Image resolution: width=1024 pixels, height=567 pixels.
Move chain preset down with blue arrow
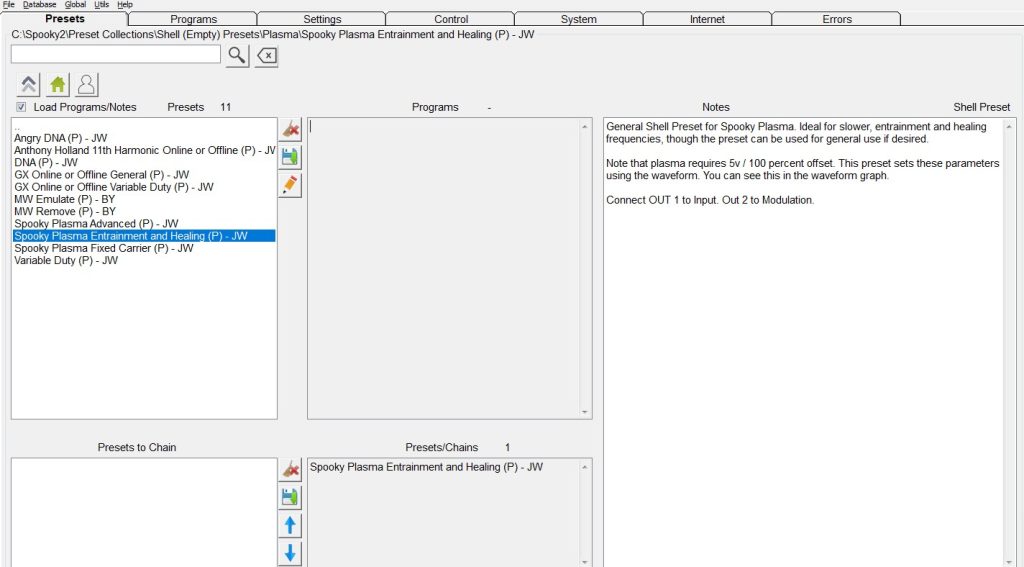(x=290, y=553)
